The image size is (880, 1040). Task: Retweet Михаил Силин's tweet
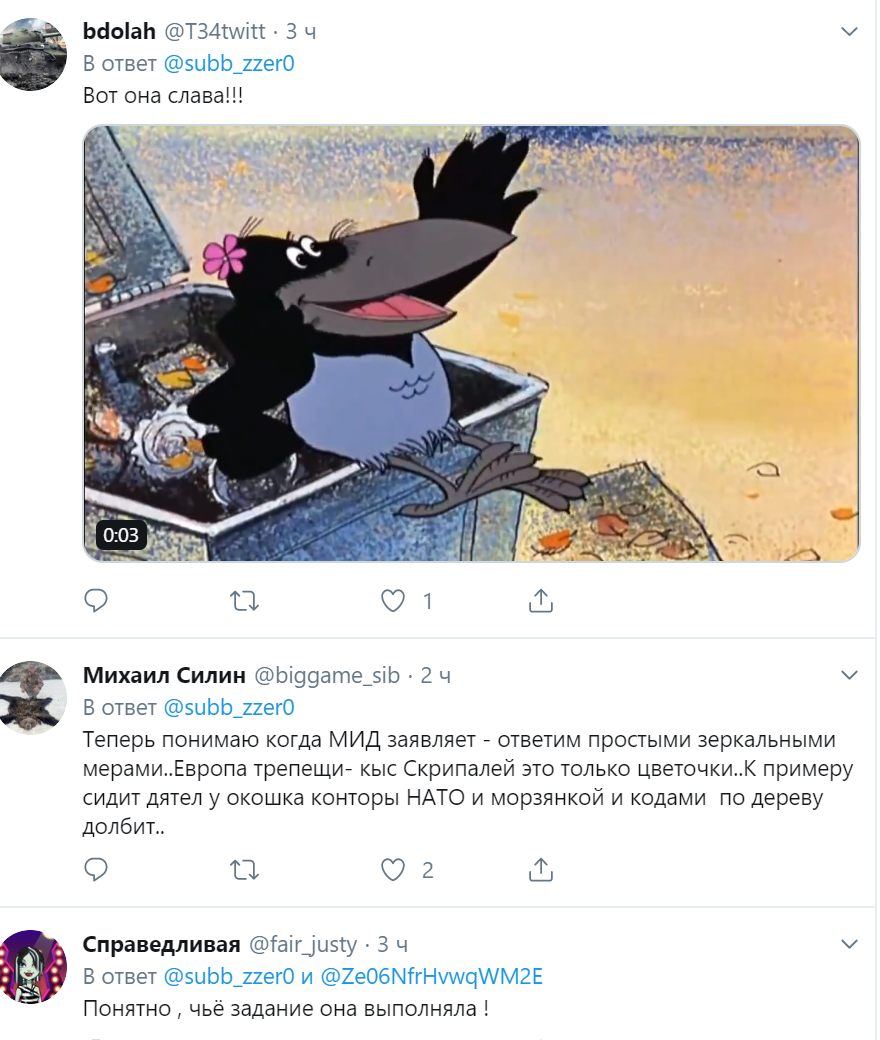(x=244, y=870)
